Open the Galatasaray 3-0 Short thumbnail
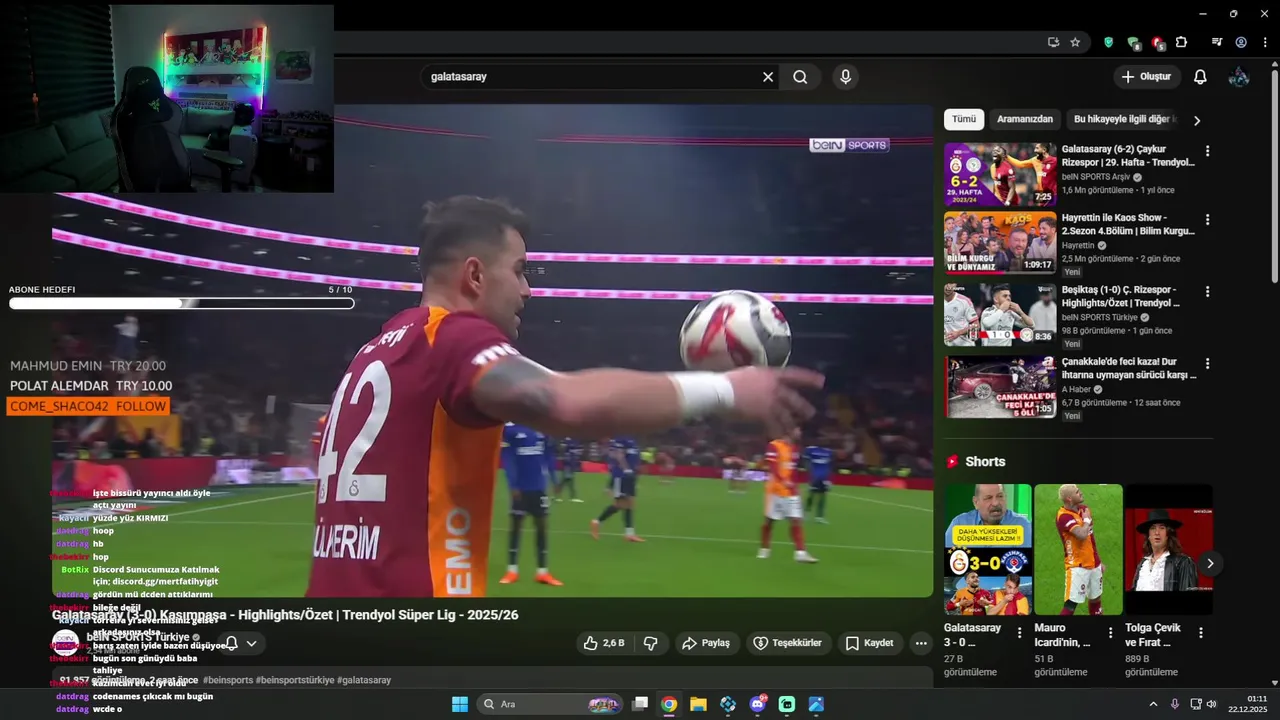This screenshot has width=1280, height=720. pyautogui.click(x=988, y=549)
